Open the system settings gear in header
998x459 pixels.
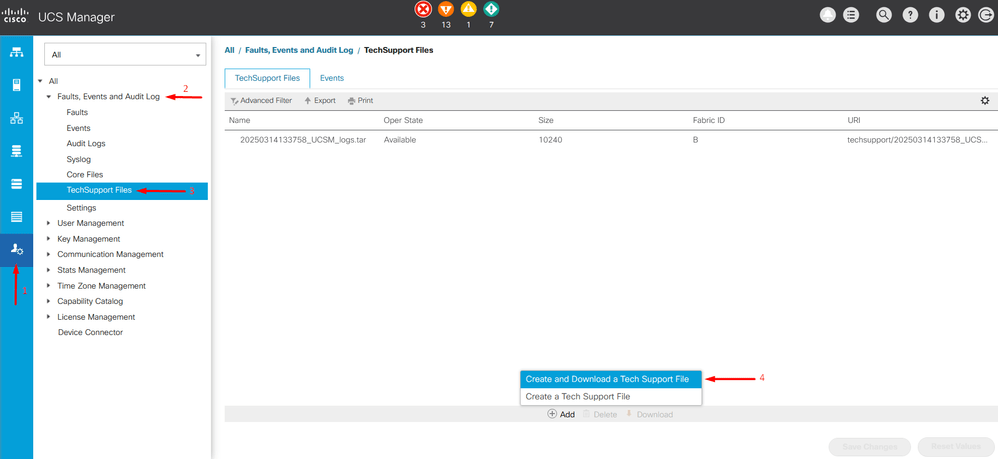[x=963, y=16]
